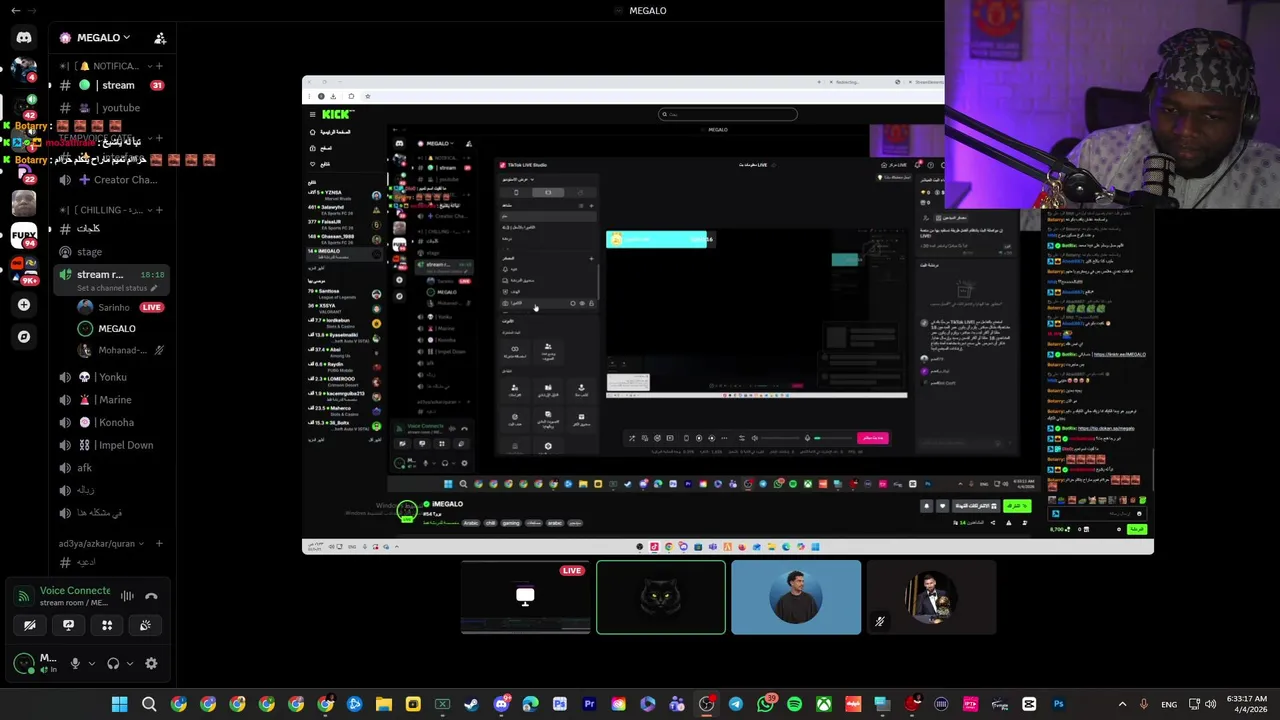Screen dimensions: 1280x720
Task: Join the Marine voice channel
Action: (x=111, y=399)
